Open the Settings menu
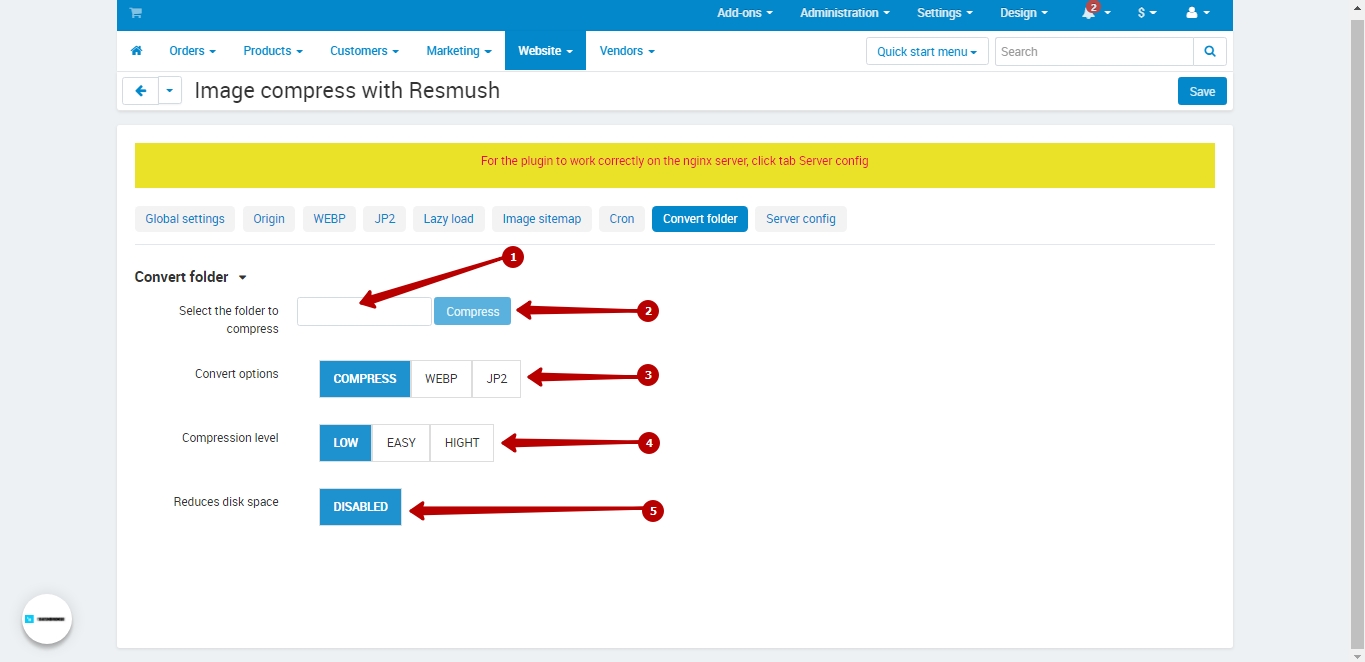 pyautogui.click(x=945, y=13)
